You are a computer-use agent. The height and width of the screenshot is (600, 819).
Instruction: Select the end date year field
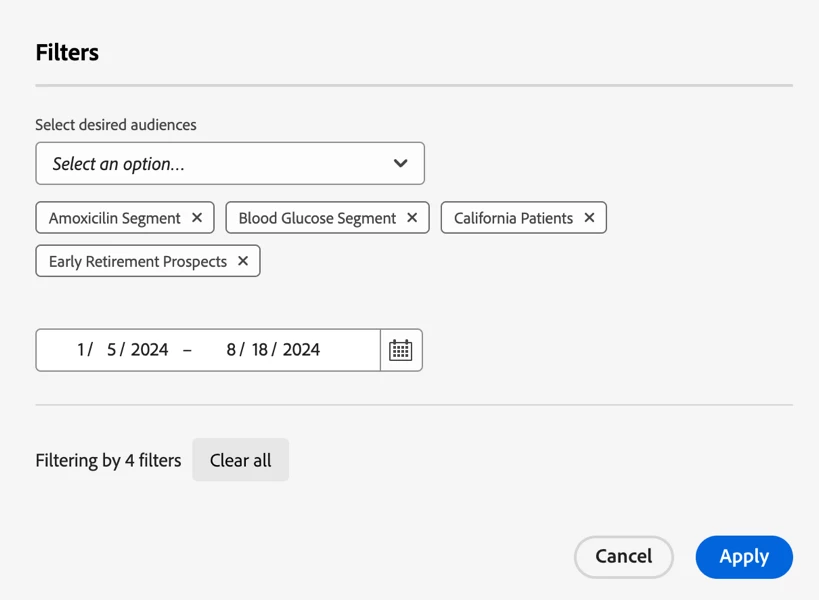click(x=301, y=350)
